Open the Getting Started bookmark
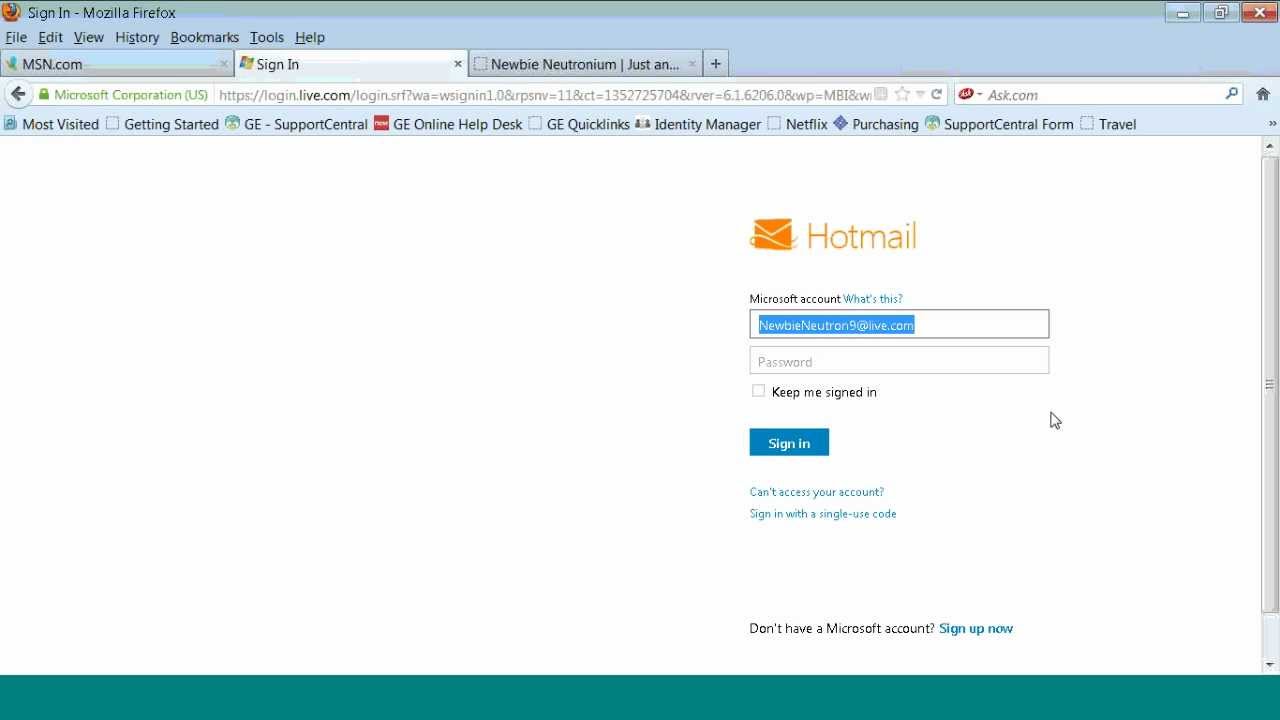The image size is (1280, 720). 162,124
